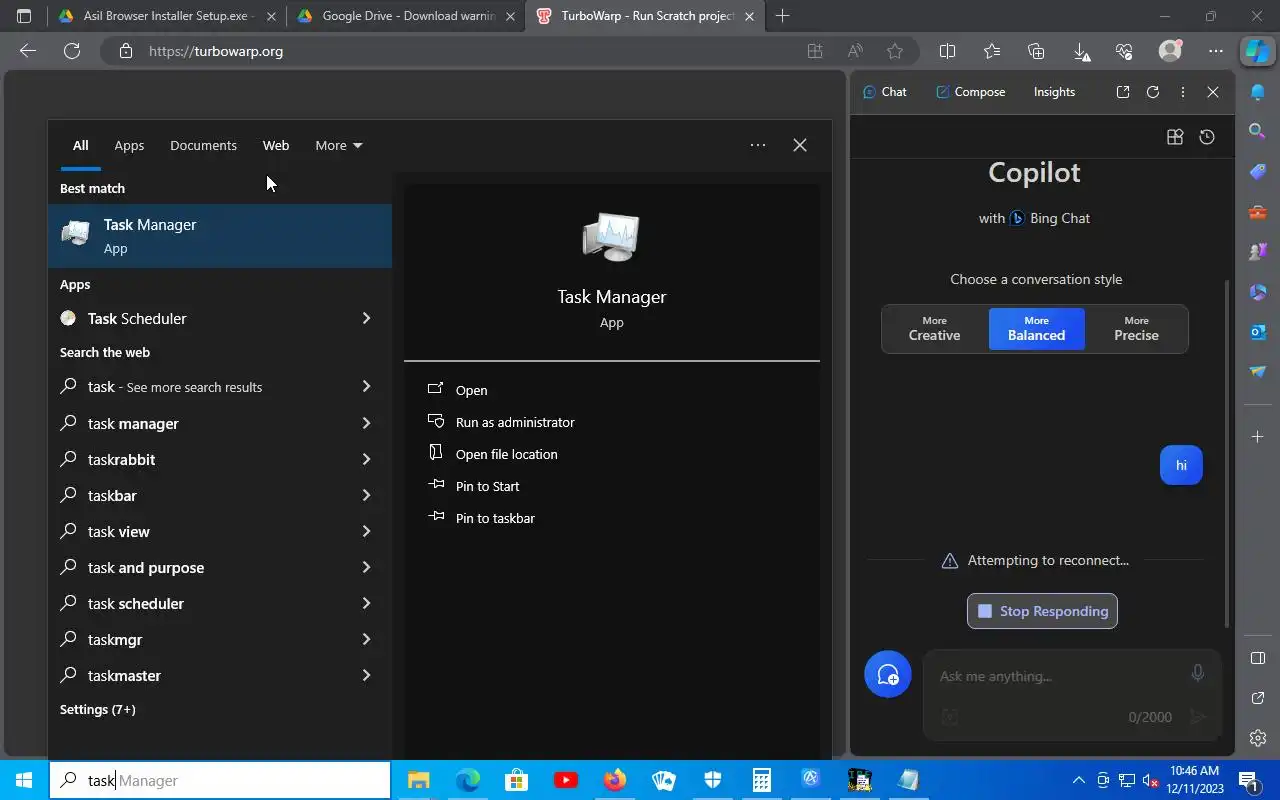Switch to the Documents search tab
Viewport: 1280px width, 800px height.
(x=203, y=145)
